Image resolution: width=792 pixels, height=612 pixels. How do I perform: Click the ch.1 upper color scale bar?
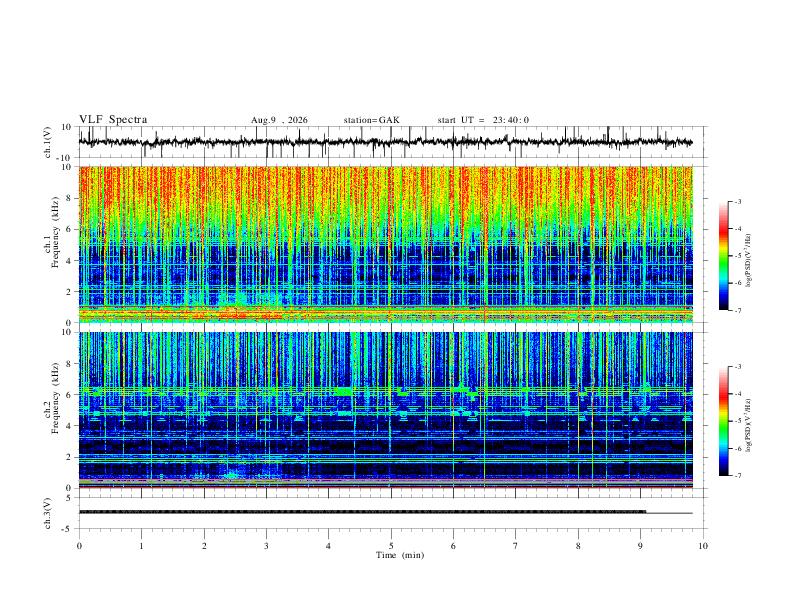coord(723,256)
